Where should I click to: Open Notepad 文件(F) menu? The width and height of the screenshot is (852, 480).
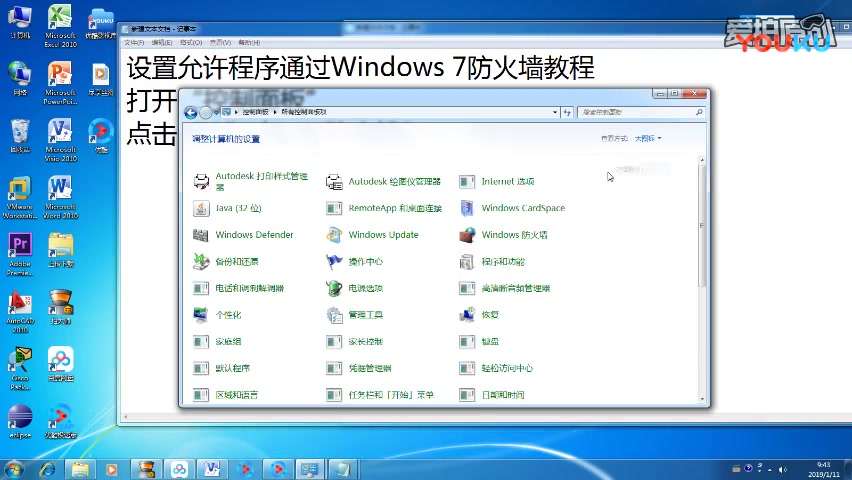pyautogui.click(x=134, y=42)
